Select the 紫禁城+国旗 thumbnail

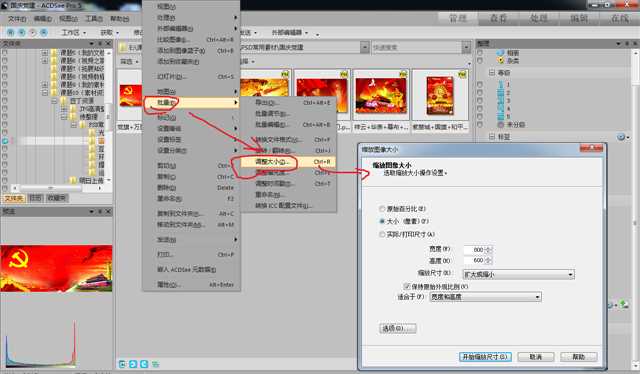click(440, 96)
